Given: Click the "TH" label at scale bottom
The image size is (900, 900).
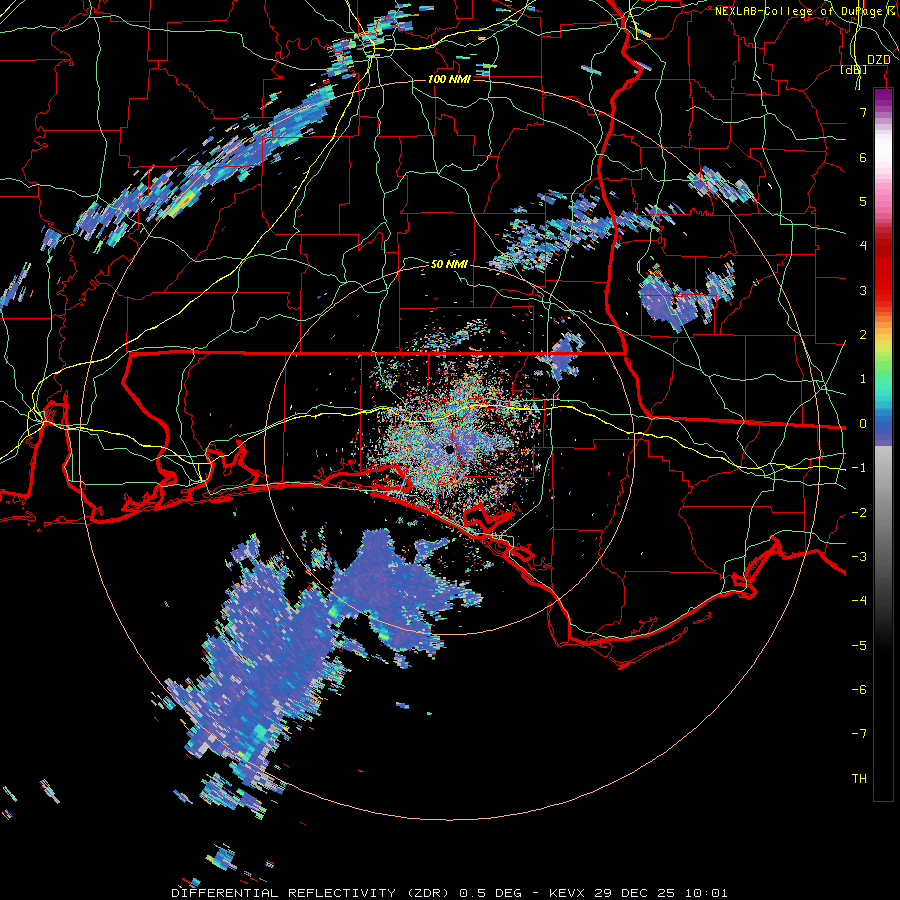Looking at the screenshot, I should click(x=859, y=779).
